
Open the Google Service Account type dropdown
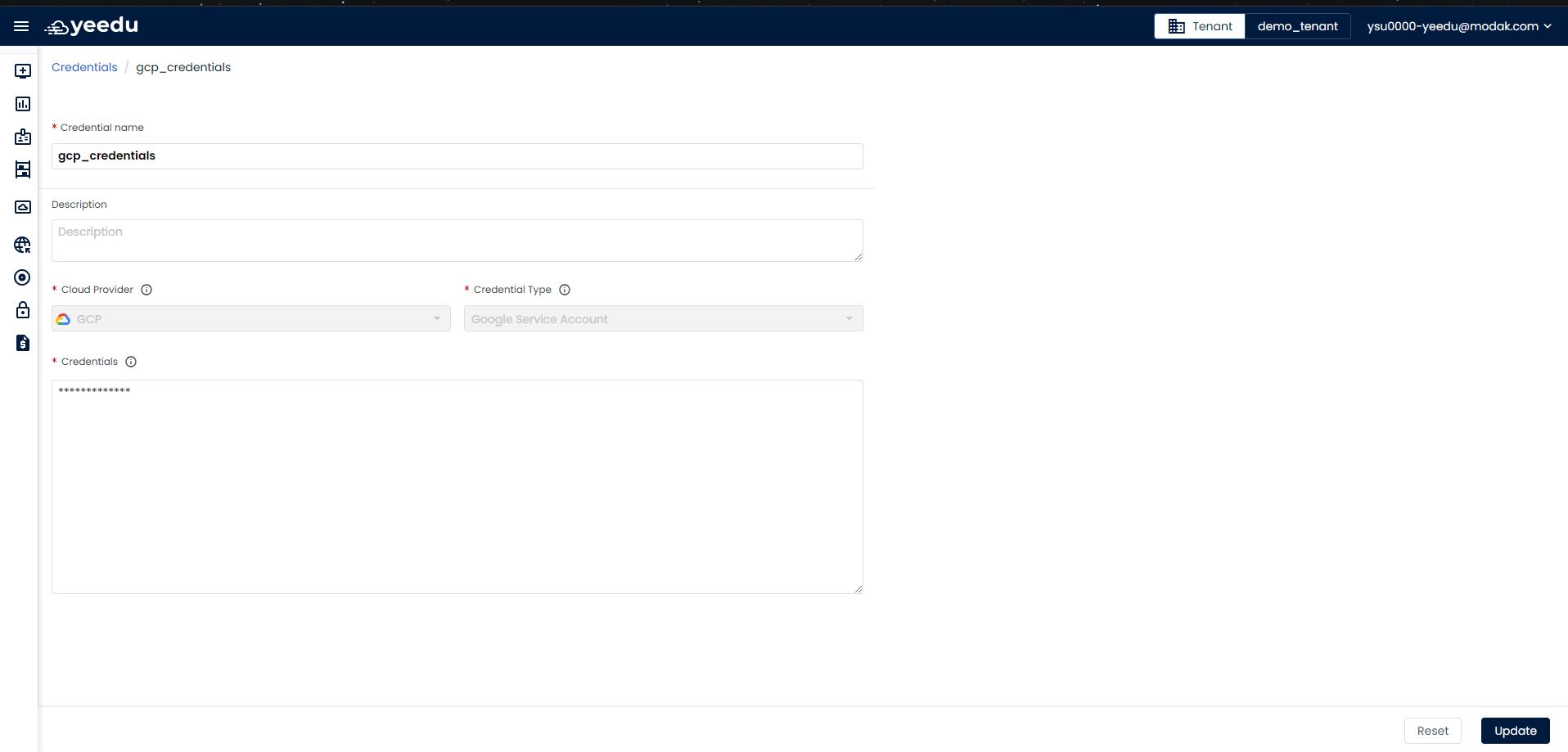[x=664, y=318]
